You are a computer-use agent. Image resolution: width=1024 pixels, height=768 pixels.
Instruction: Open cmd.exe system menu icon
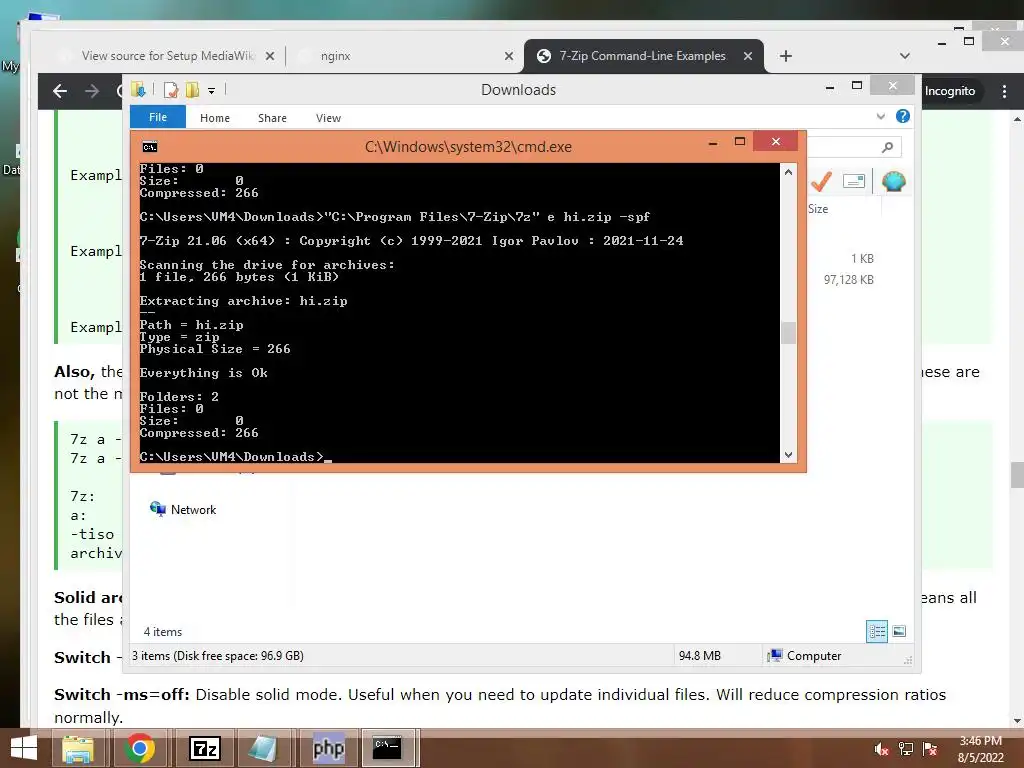click(150, 147)
